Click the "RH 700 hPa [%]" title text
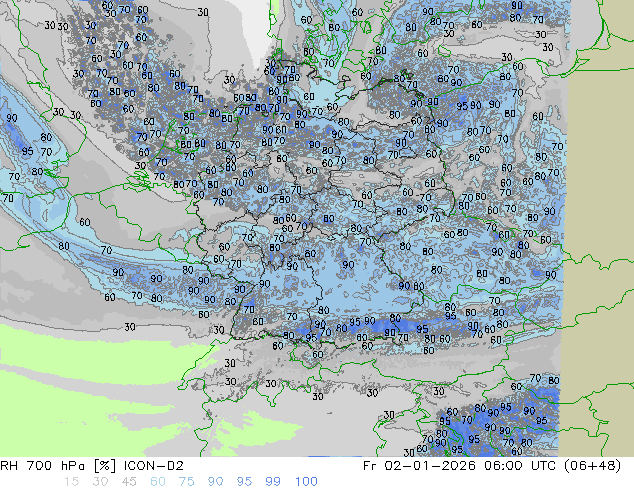Screen dimensions: 634x490 point(58,466)
